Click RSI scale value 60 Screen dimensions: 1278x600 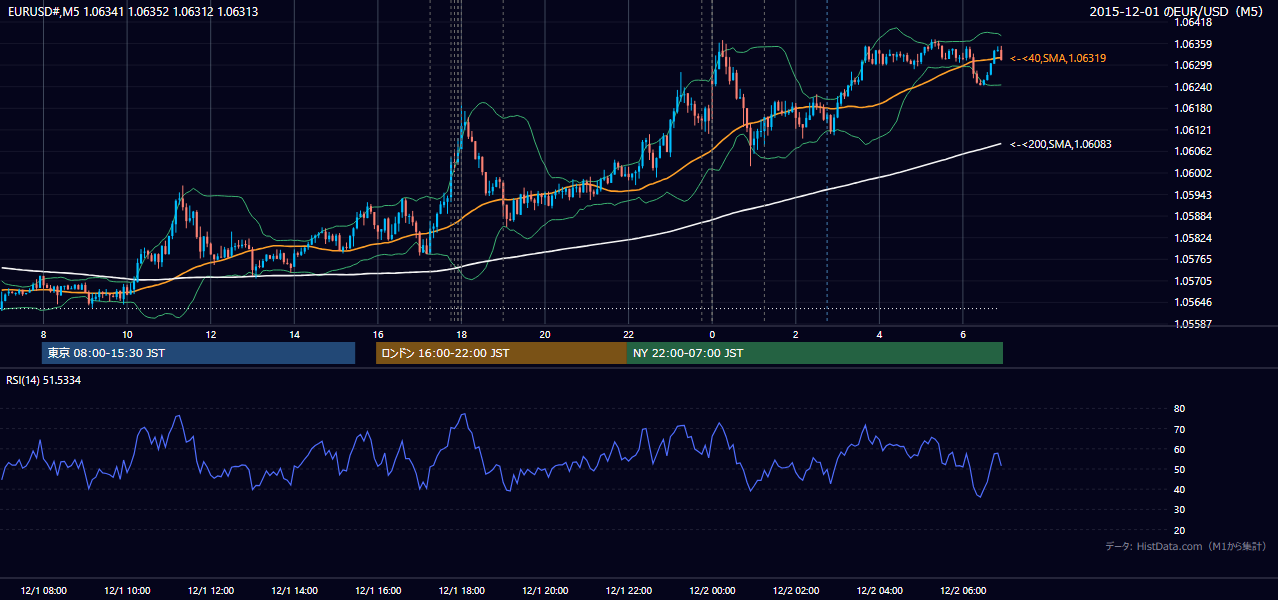click(x=1179, y=449)
